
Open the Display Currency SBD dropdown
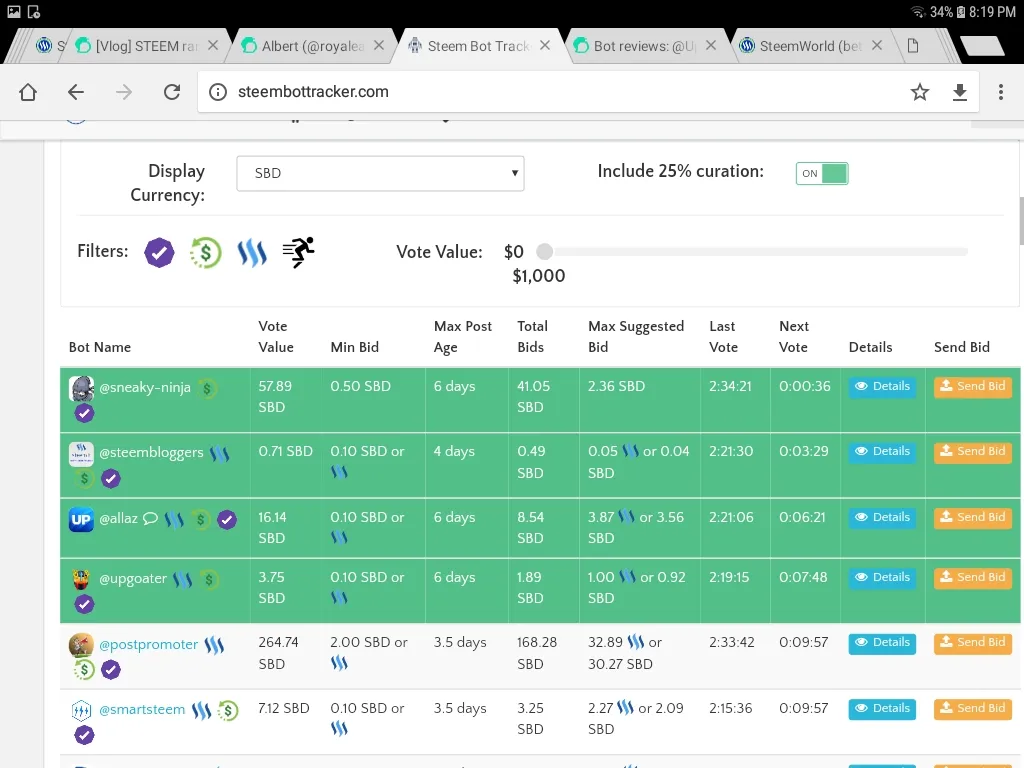coord(380,173)
